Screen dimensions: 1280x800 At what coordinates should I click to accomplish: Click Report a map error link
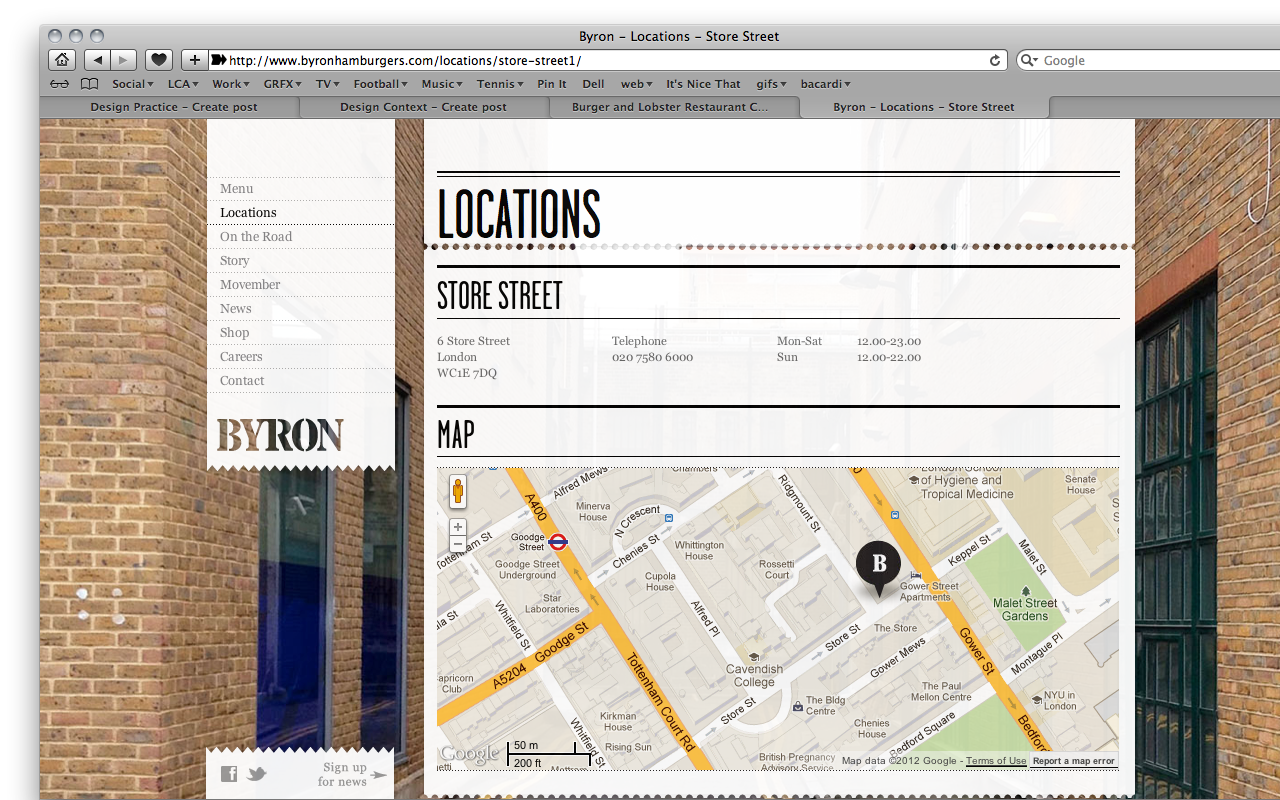[x=1073, y=761]
